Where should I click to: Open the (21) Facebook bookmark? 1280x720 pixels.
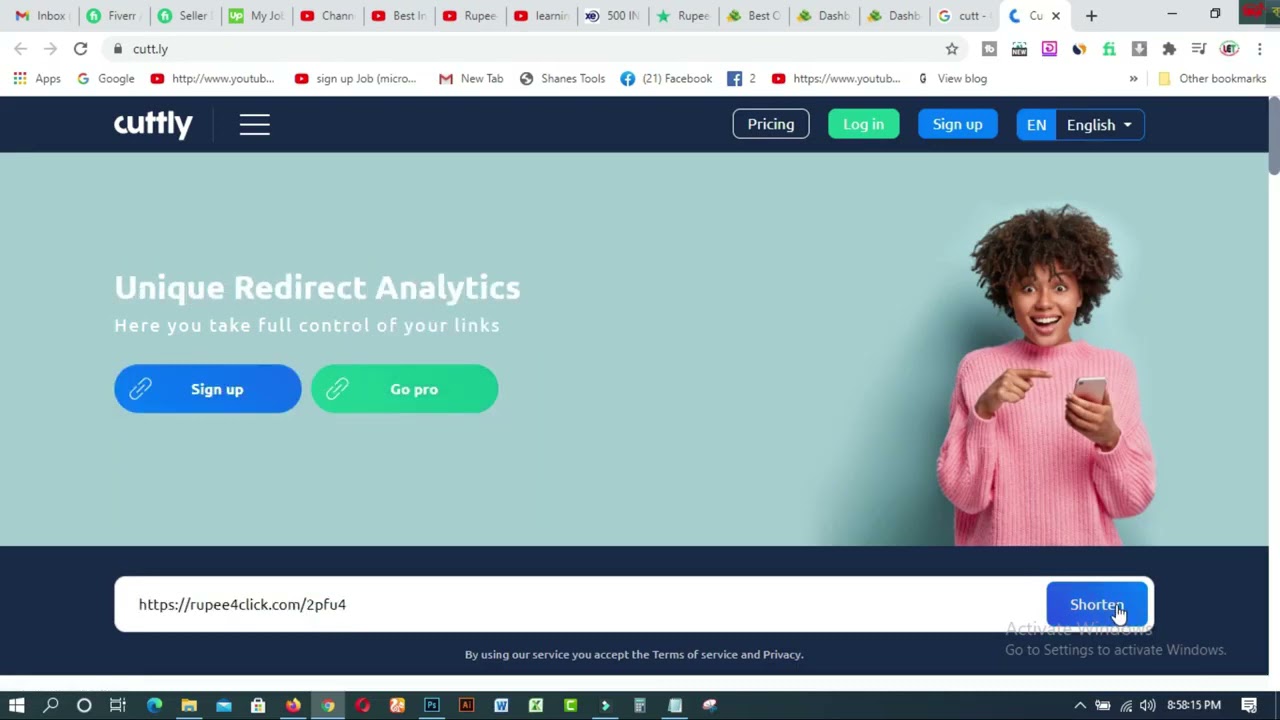[666, 78]
